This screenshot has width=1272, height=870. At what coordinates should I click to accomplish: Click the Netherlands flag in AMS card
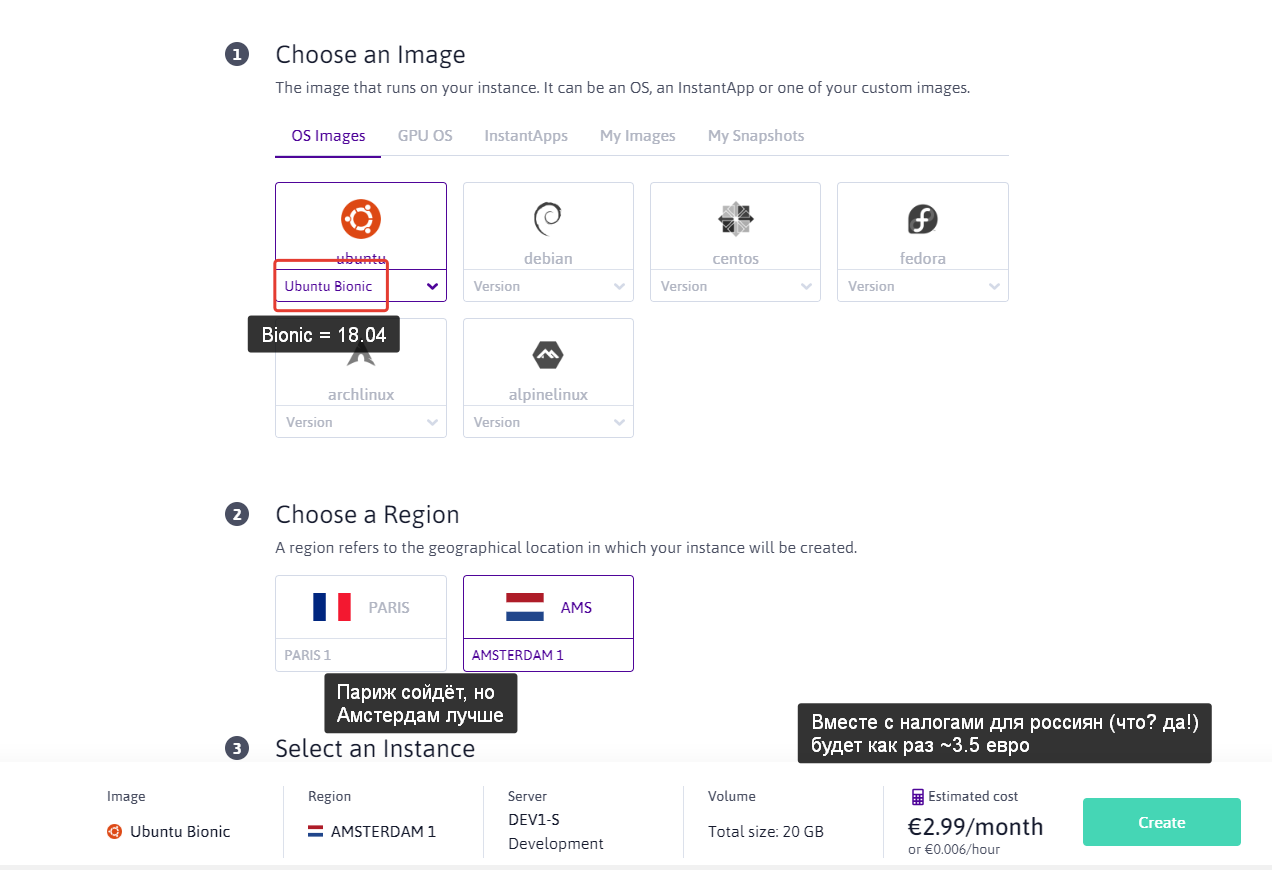(x=524, y=607)
